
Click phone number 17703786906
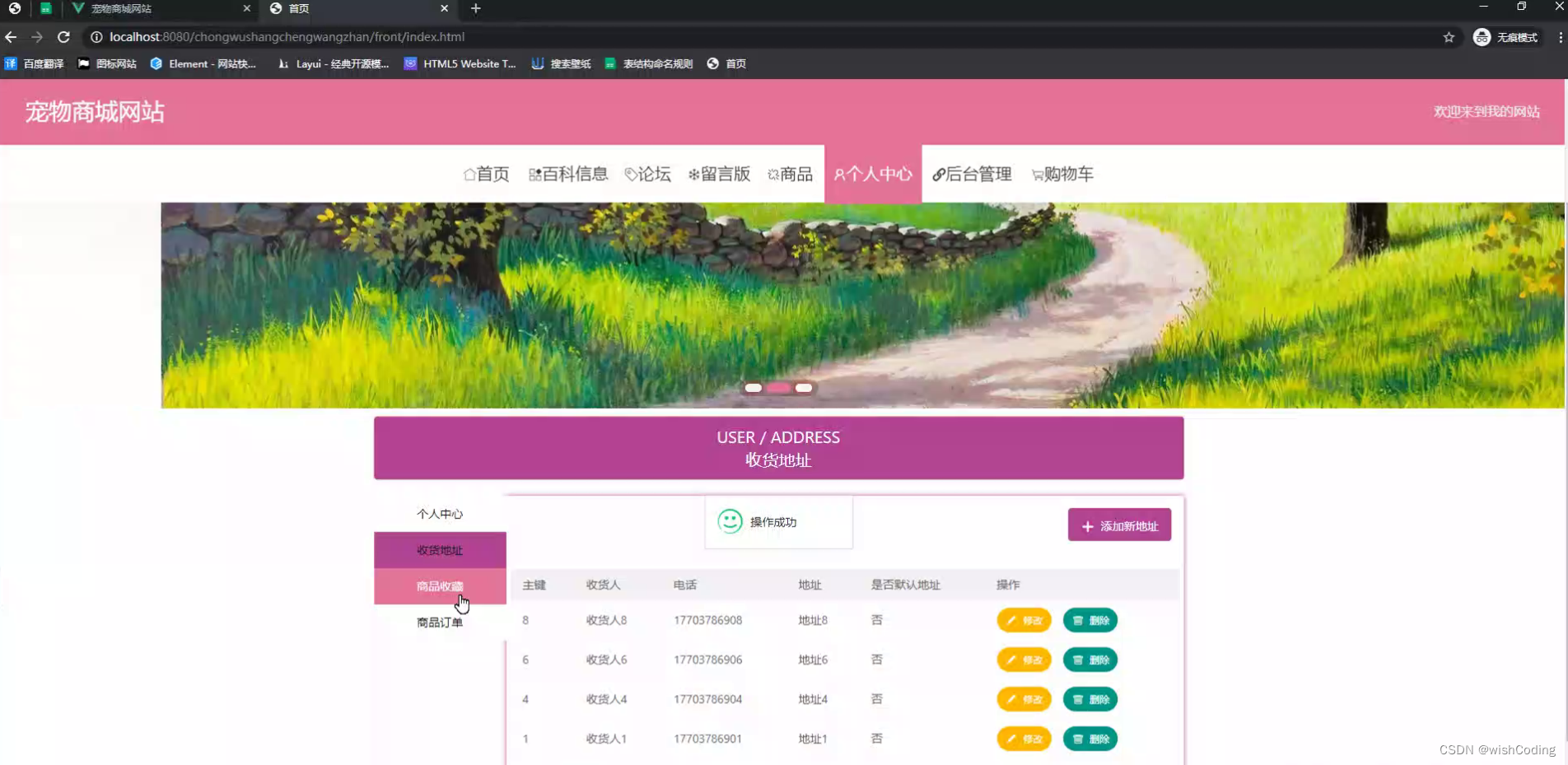708,660
